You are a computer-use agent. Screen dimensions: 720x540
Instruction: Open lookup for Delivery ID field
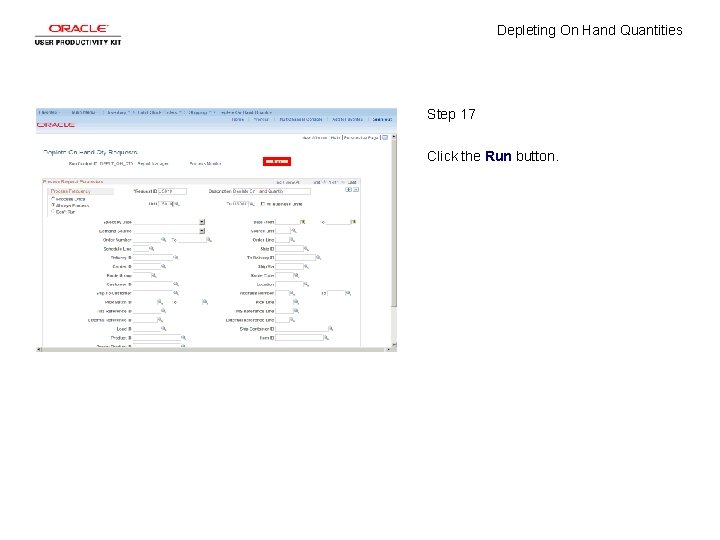(x=176, y=258)
